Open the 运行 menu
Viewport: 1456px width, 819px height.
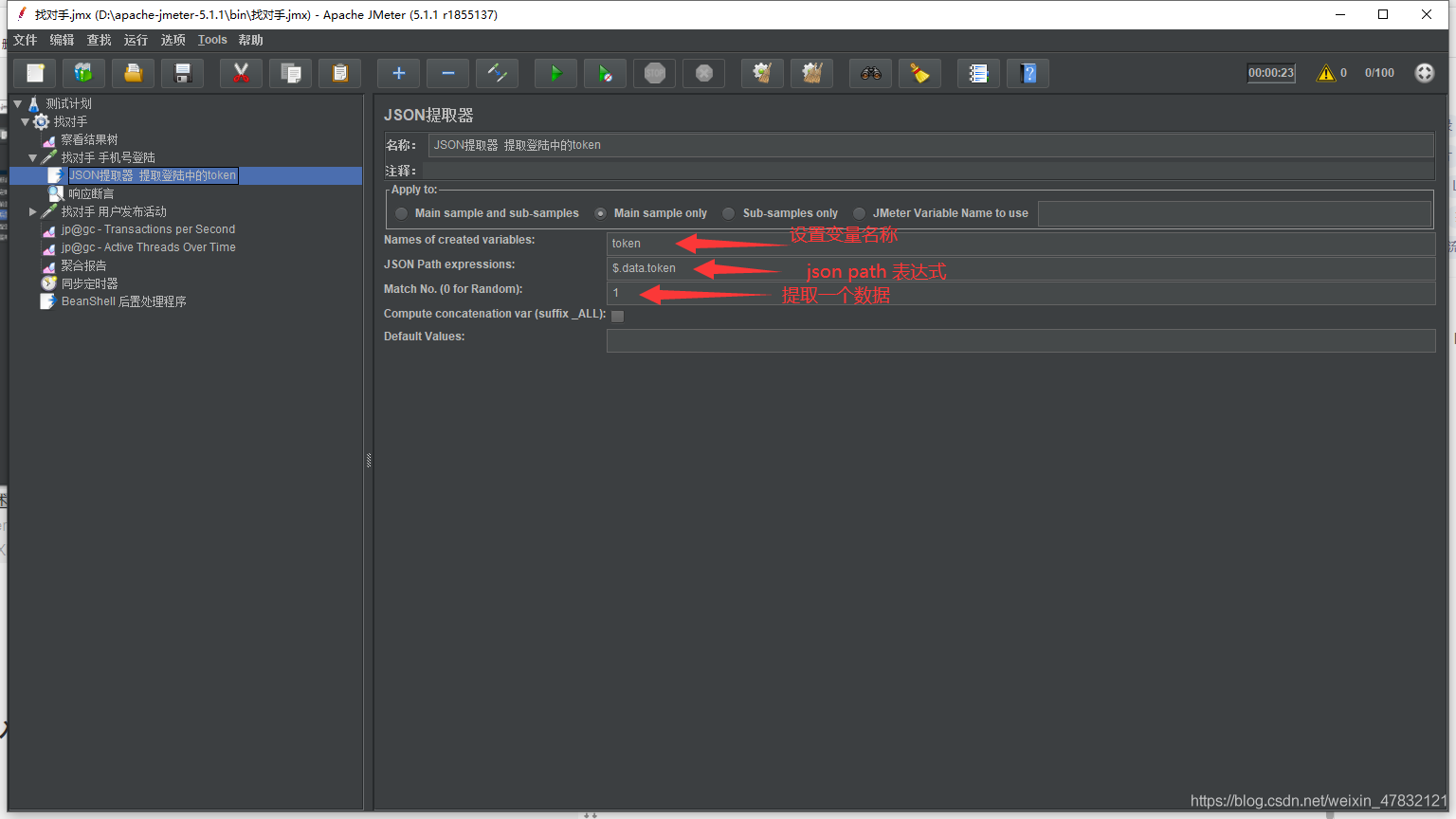[136, 40]
